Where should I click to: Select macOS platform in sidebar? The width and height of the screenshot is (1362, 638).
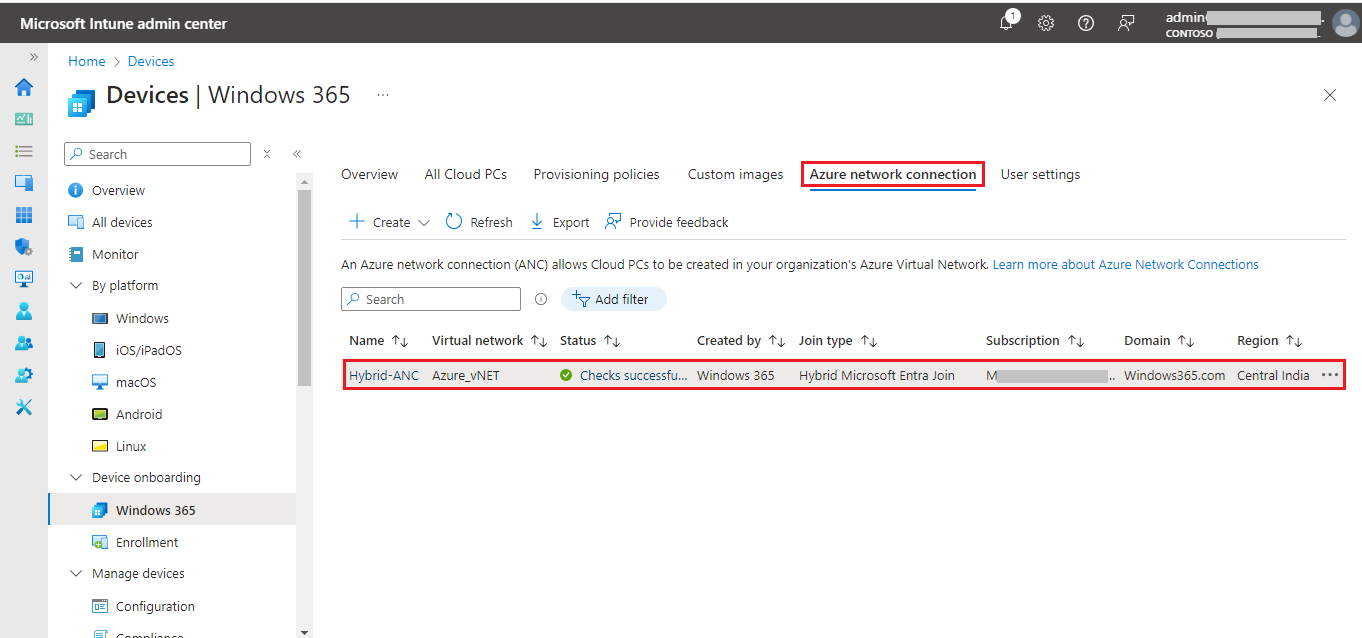pos(136,382)
